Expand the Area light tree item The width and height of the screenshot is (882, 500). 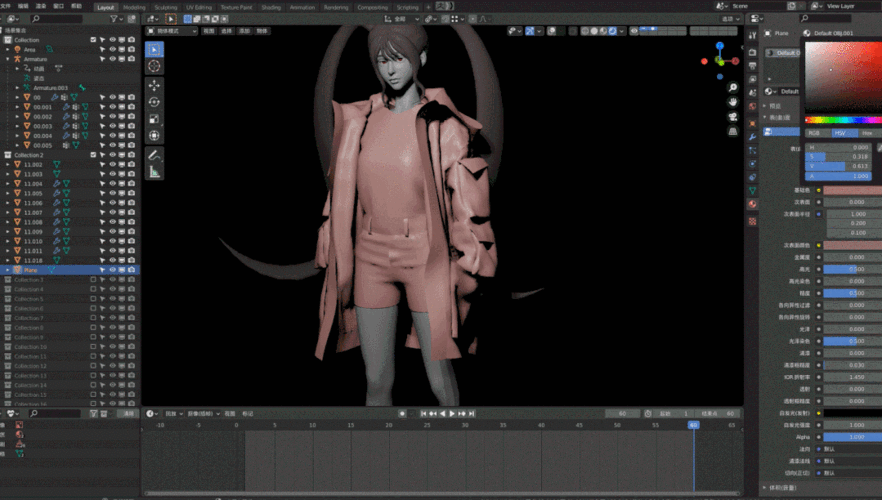(8, 49)
